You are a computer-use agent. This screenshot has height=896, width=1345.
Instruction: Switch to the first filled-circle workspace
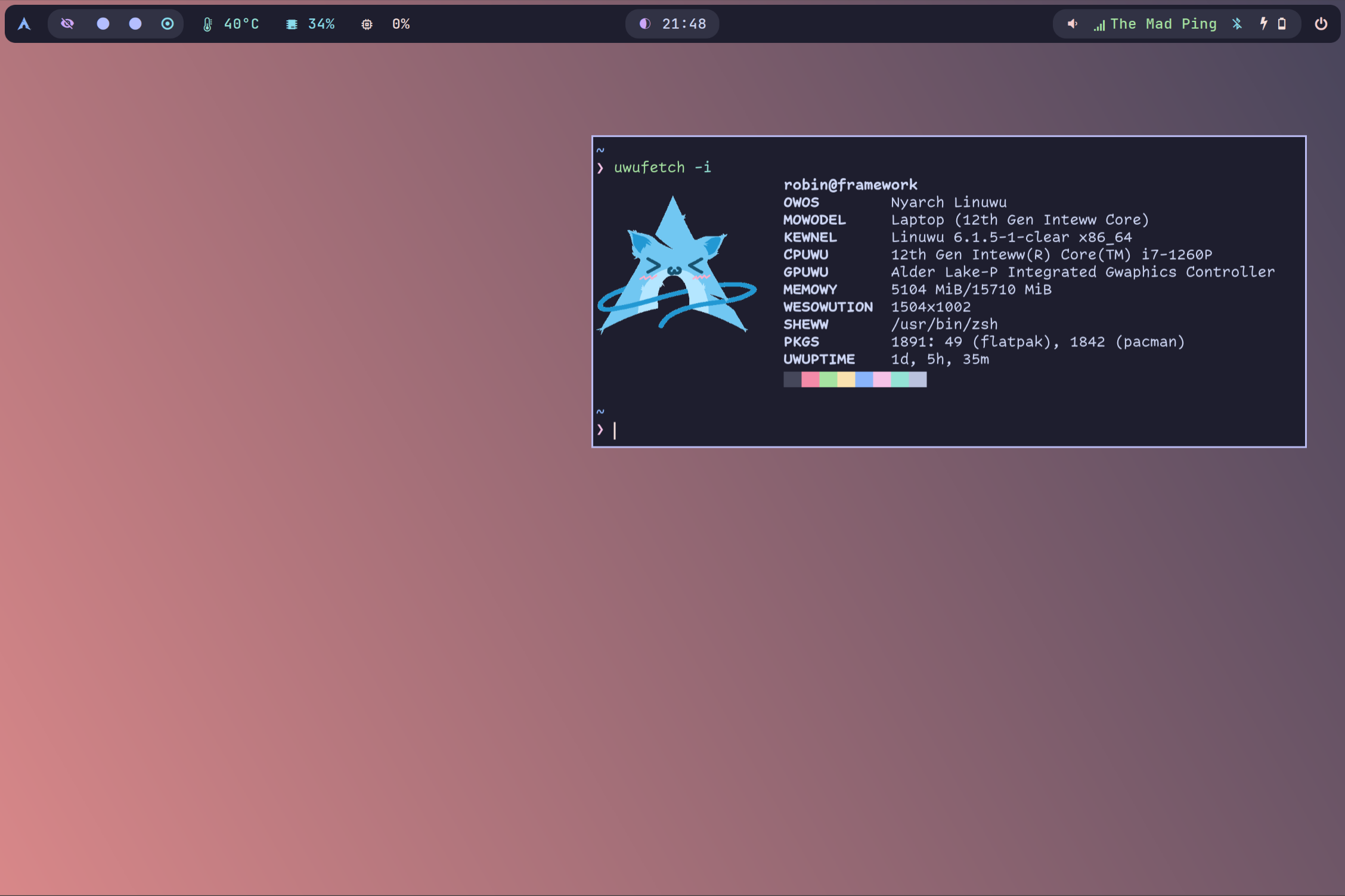coord(103,24)
